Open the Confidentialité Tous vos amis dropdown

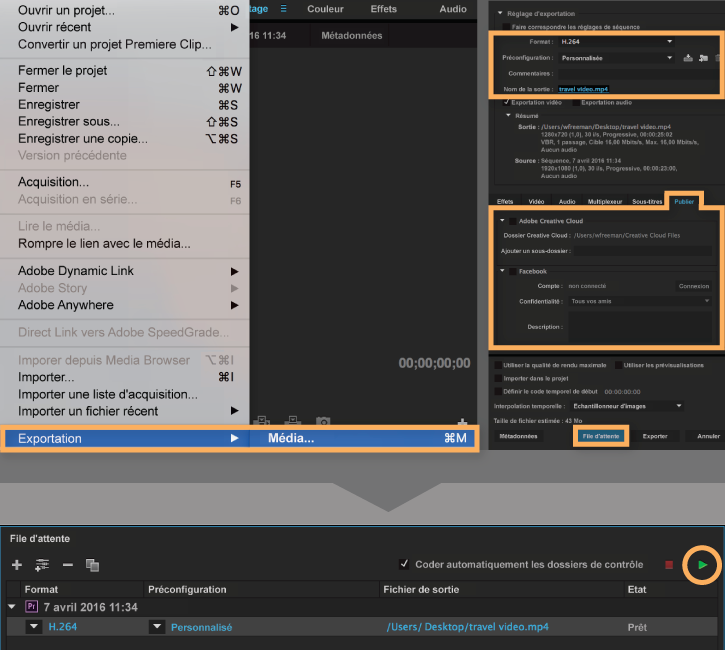640,301
